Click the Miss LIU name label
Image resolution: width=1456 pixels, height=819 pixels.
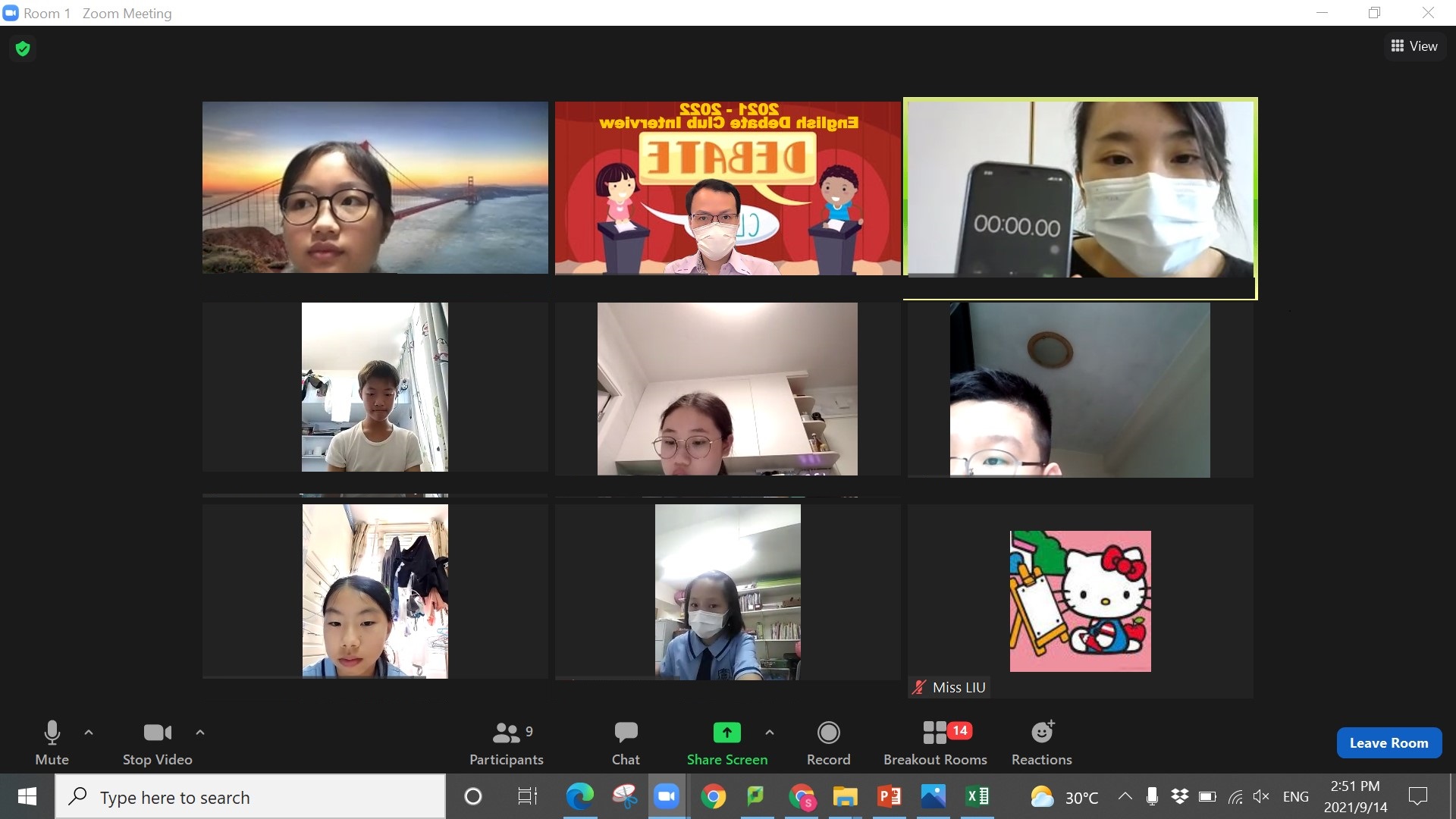959,688
